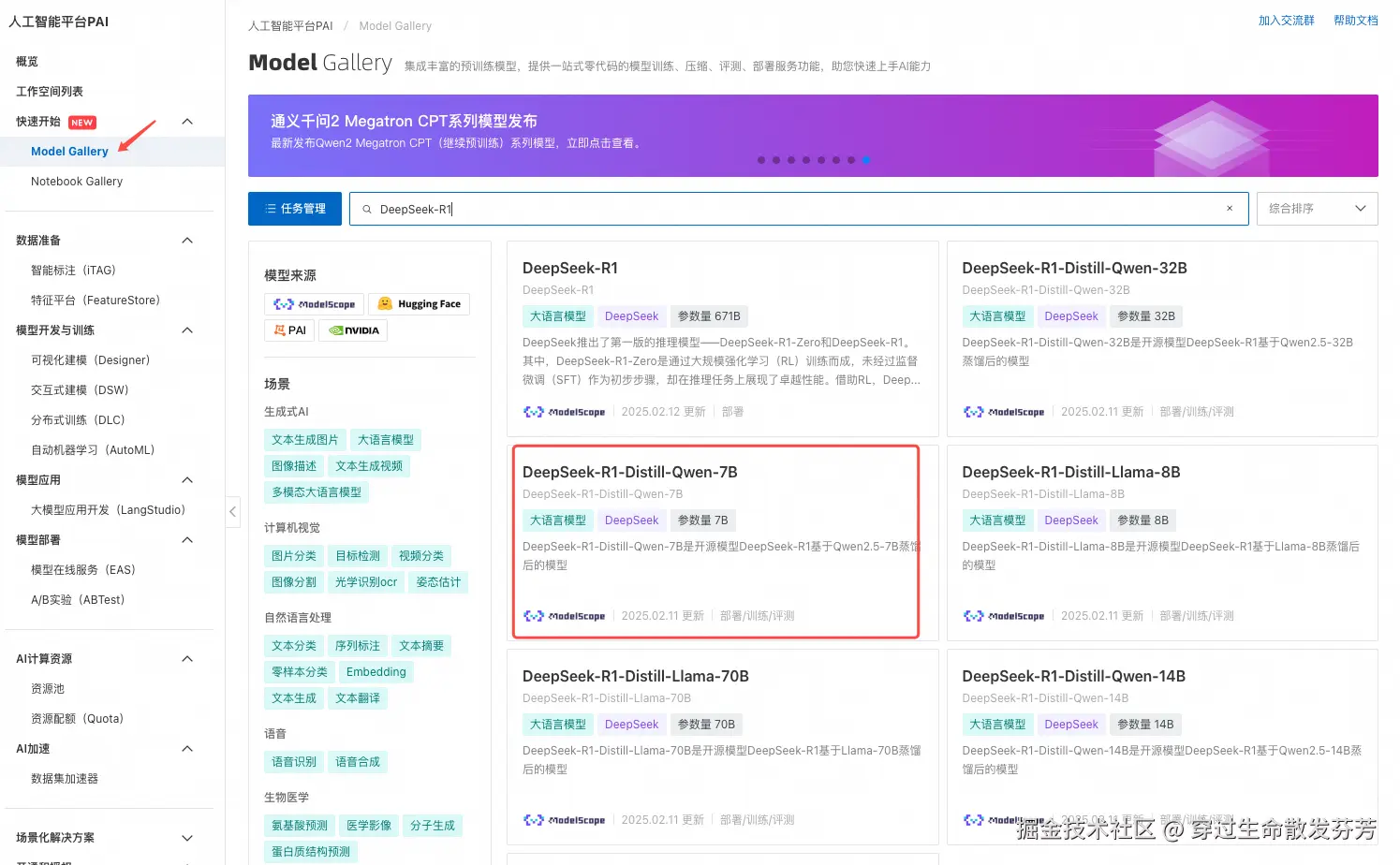
Task: Open DeepSeek-R1-Distill-Llama-8B model title
Action: (x=1070, y=472)
